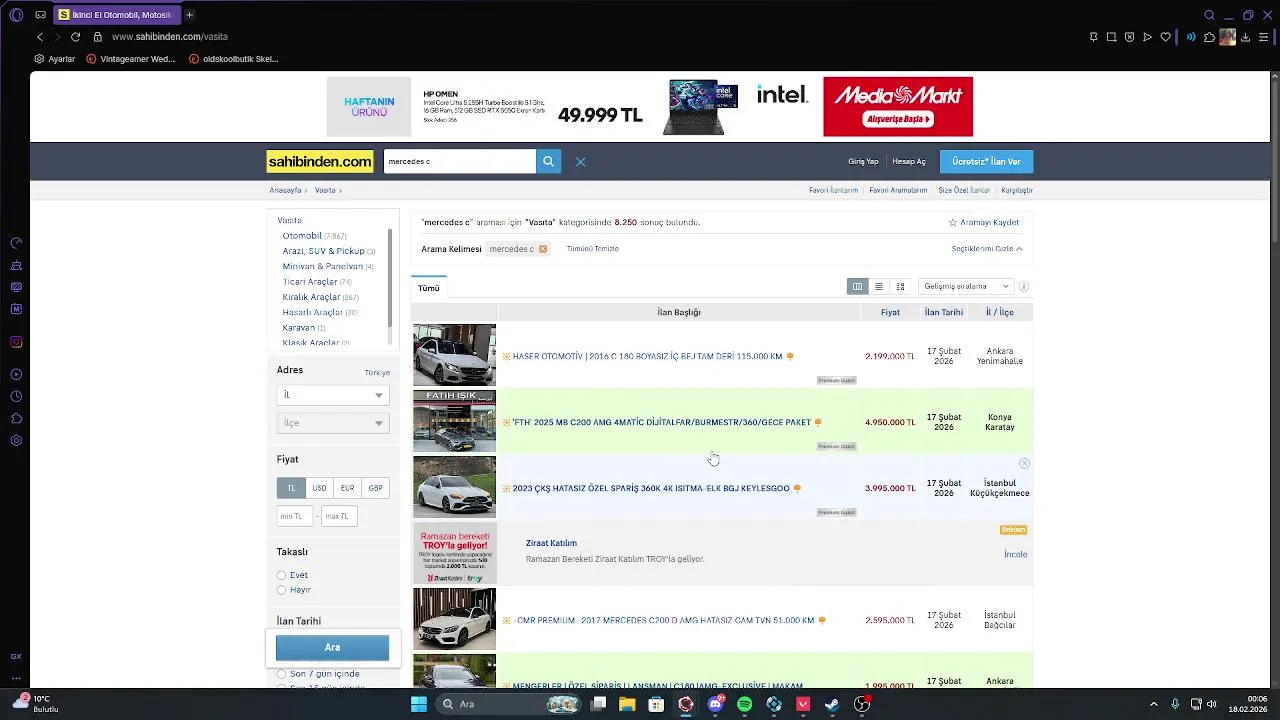Click 'Anasayfa' breadcrumb
The image size is (1280, 720).
pyautogui.click(x=285, y=190)
